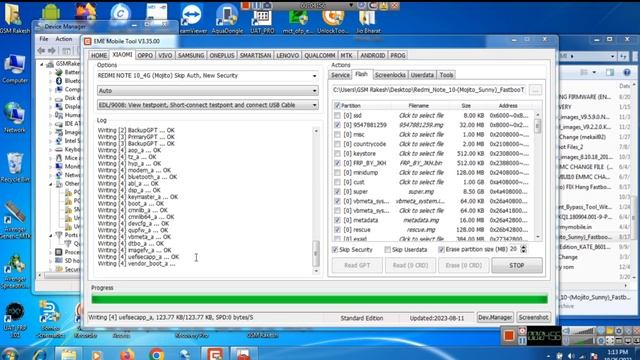Click the Explorer help question-mark icon

[627, 72]
